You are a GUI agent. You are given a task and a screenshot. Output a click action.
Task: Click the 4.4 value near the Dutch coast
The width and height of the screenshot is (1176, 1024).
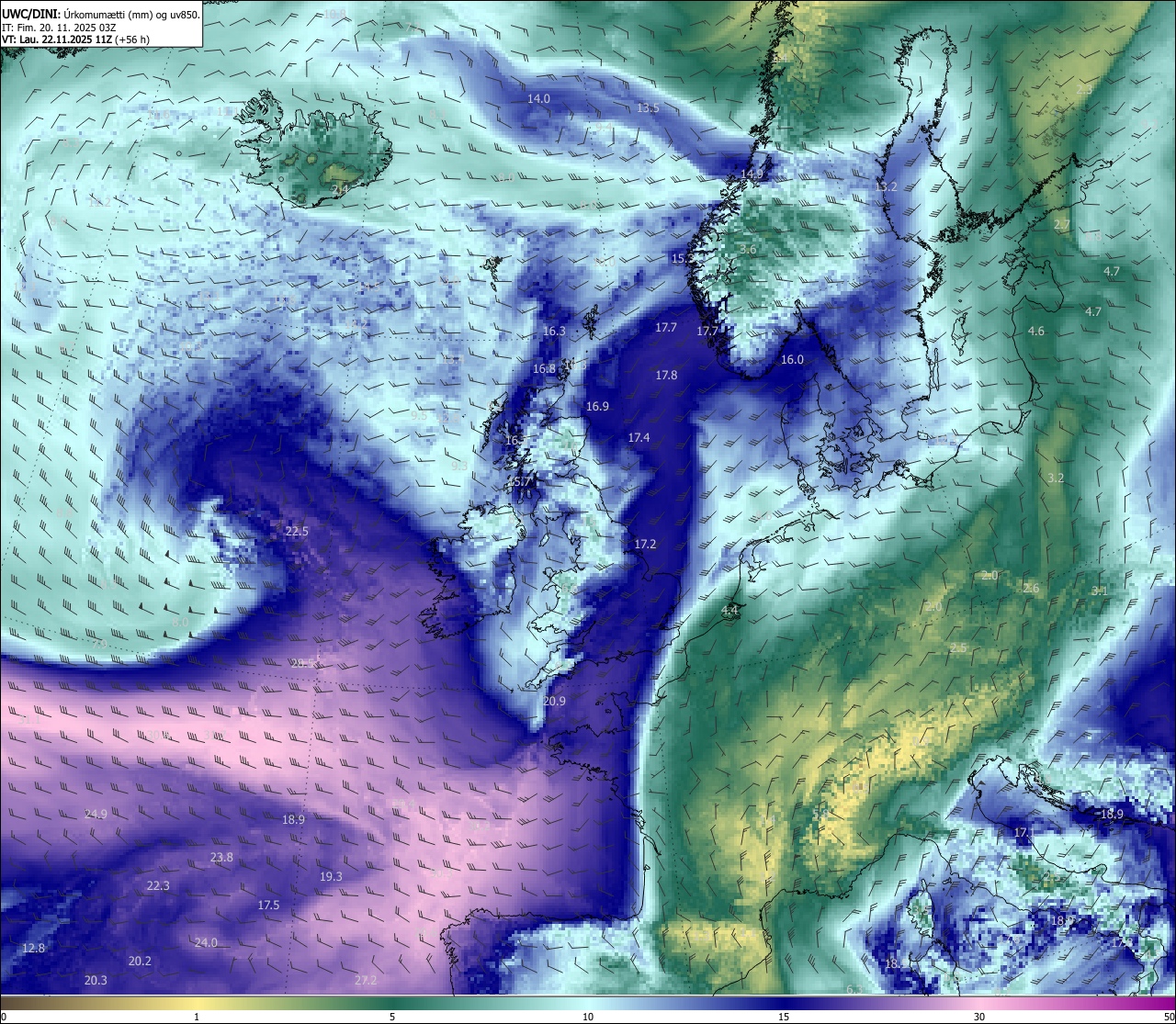729,610
